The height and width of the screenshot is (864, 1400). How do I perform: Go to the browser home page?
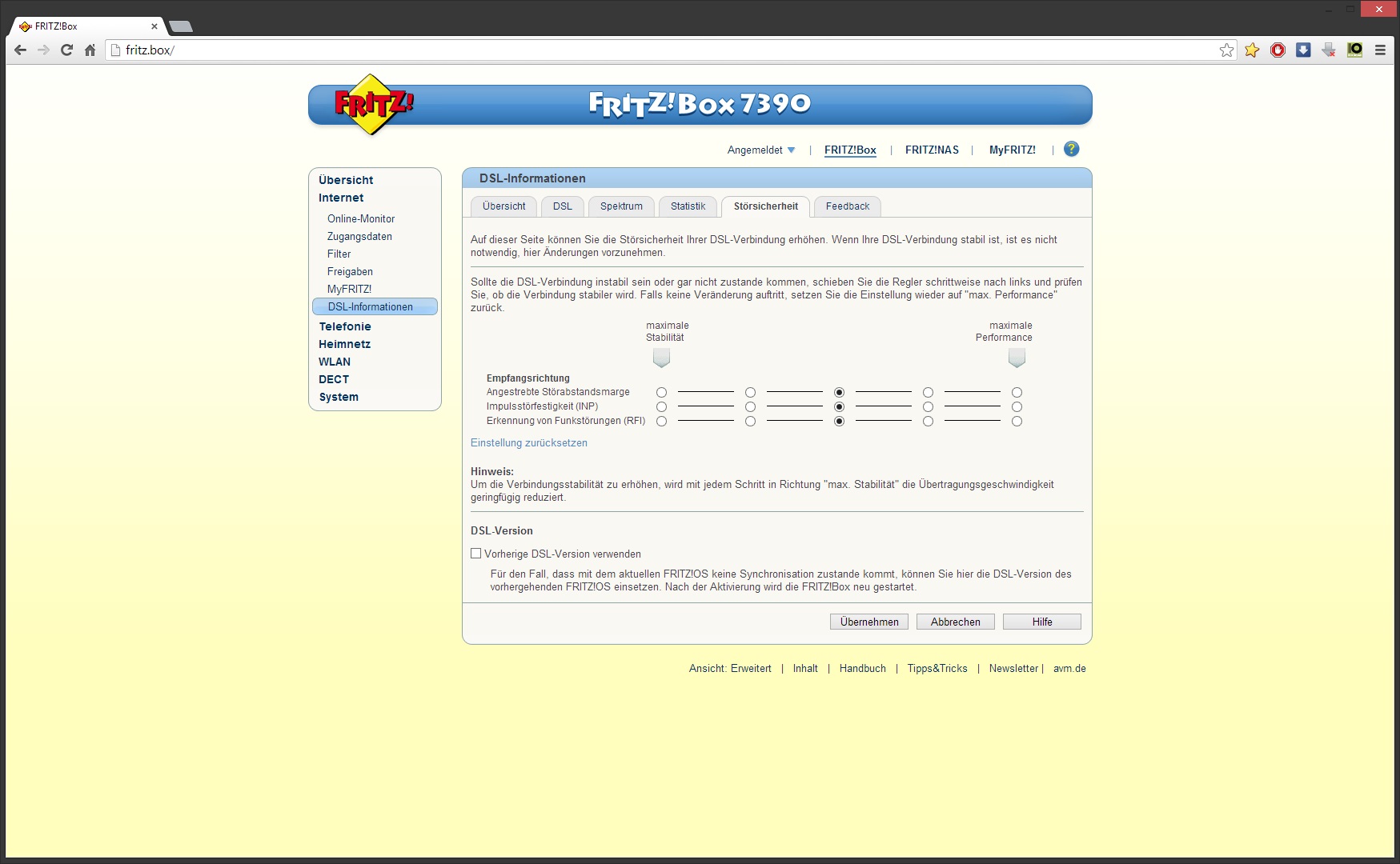click(x=90, y=50)
